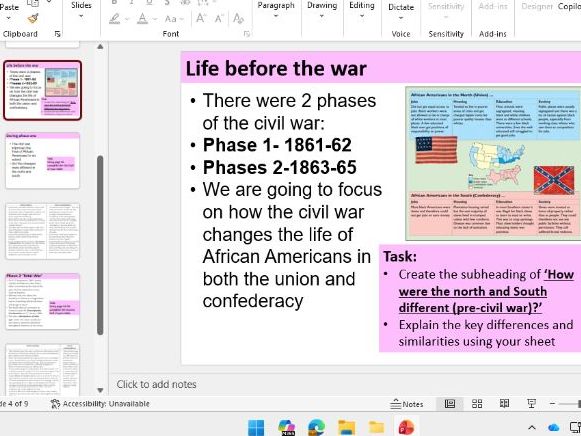Show hidden system tray icons chevron
This screenshot has height=436, width=581.
pos(532,428)
